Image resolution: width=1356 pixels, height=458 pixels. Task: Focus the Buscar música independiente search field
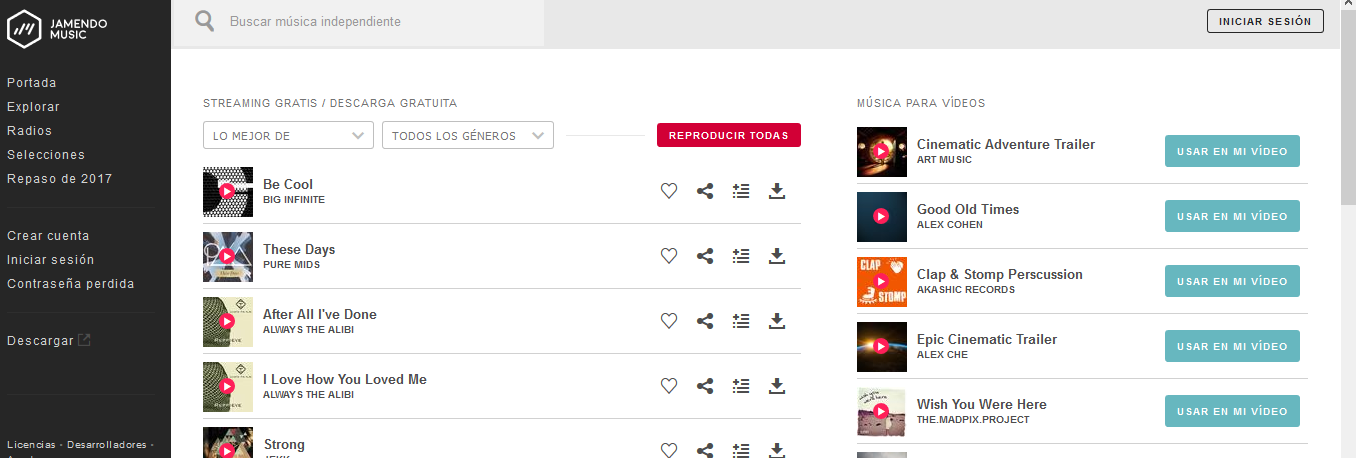[380, 21]
